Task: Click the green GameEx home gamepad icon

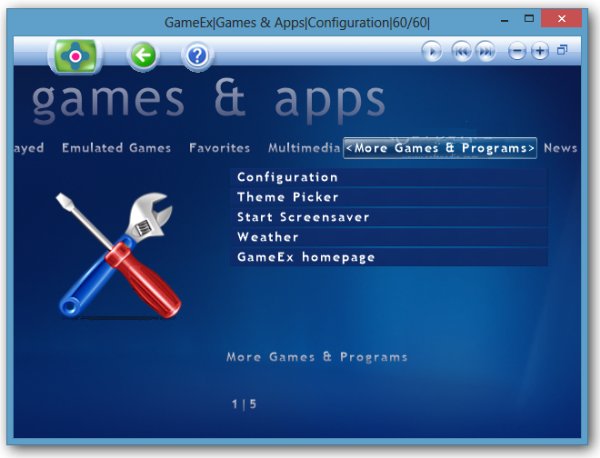Action: (75, 56)
